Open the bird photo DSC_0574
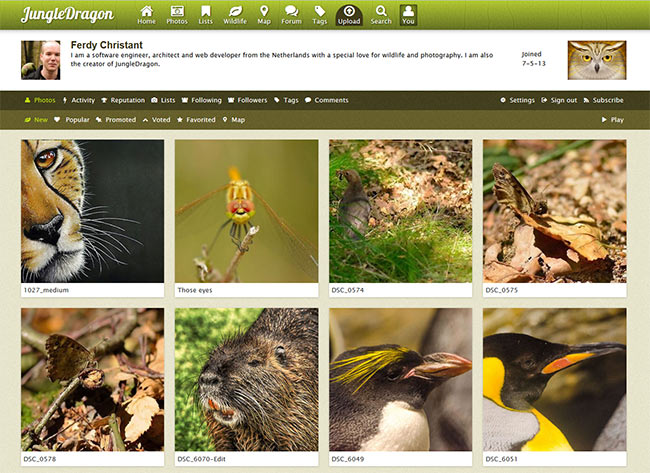650x473 pixels. [400, 211]
